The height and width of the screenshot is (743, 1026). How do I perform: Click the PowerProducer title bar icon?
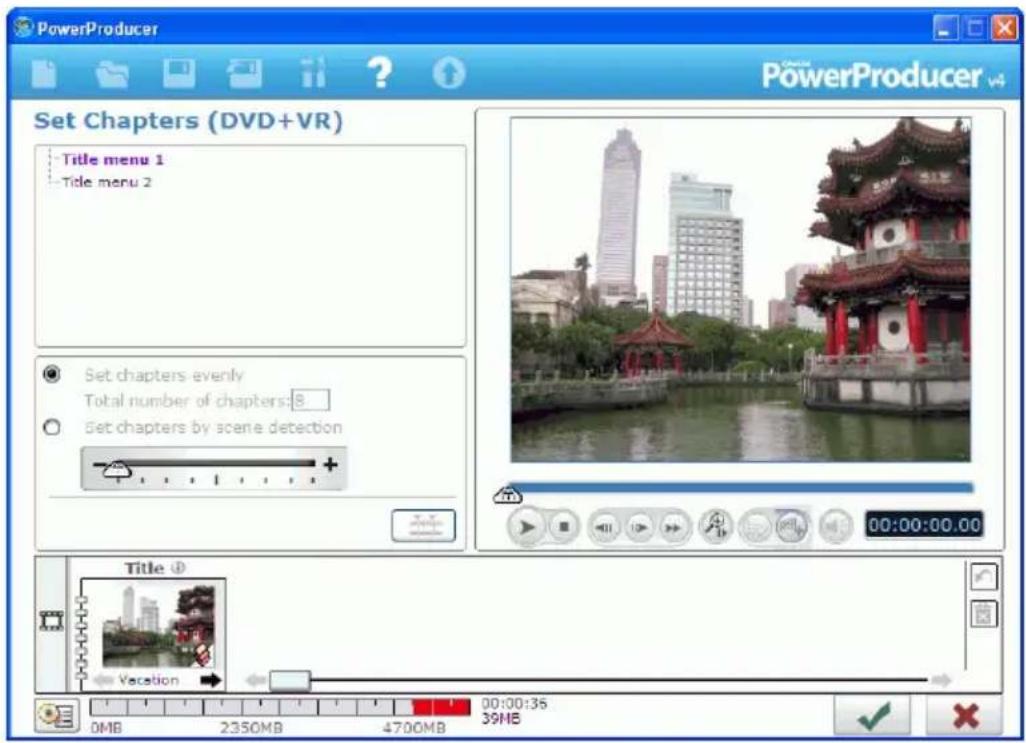coord(24,27)
